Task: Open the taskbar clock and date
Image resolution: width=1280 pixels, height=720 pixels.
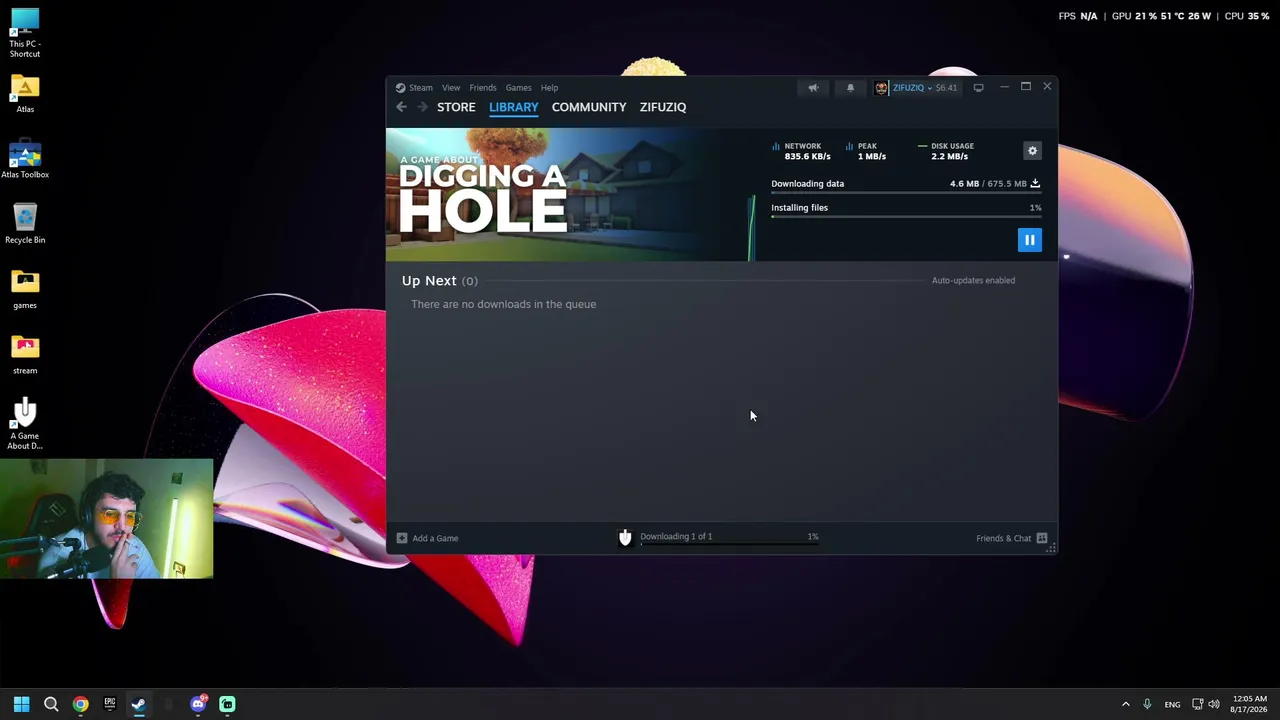Action: point(1249,704)
